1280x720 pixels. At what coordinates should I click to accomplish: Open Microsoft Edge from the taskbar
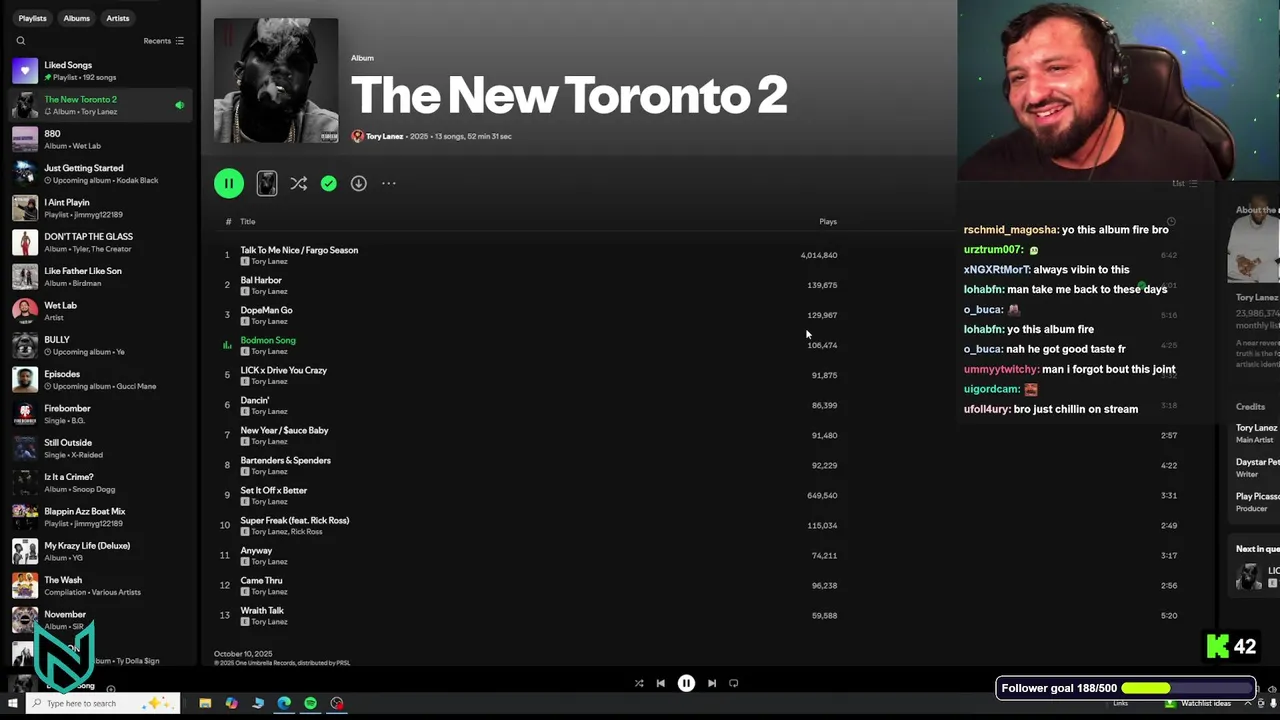[x=284, y=703]
